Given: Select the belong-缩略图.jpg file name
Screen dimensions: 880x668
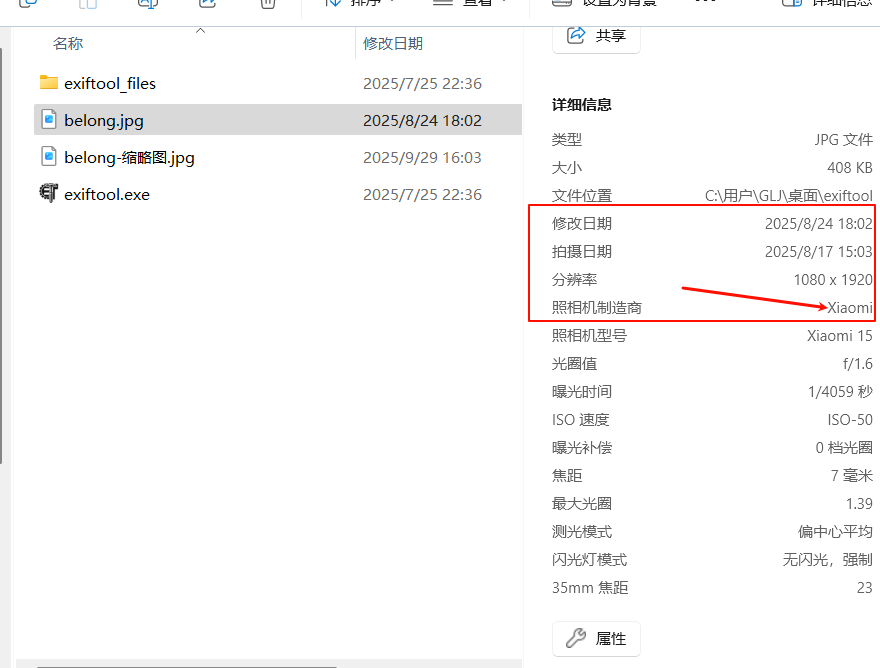Looking at the screenshot, I should tap(129, 158).
